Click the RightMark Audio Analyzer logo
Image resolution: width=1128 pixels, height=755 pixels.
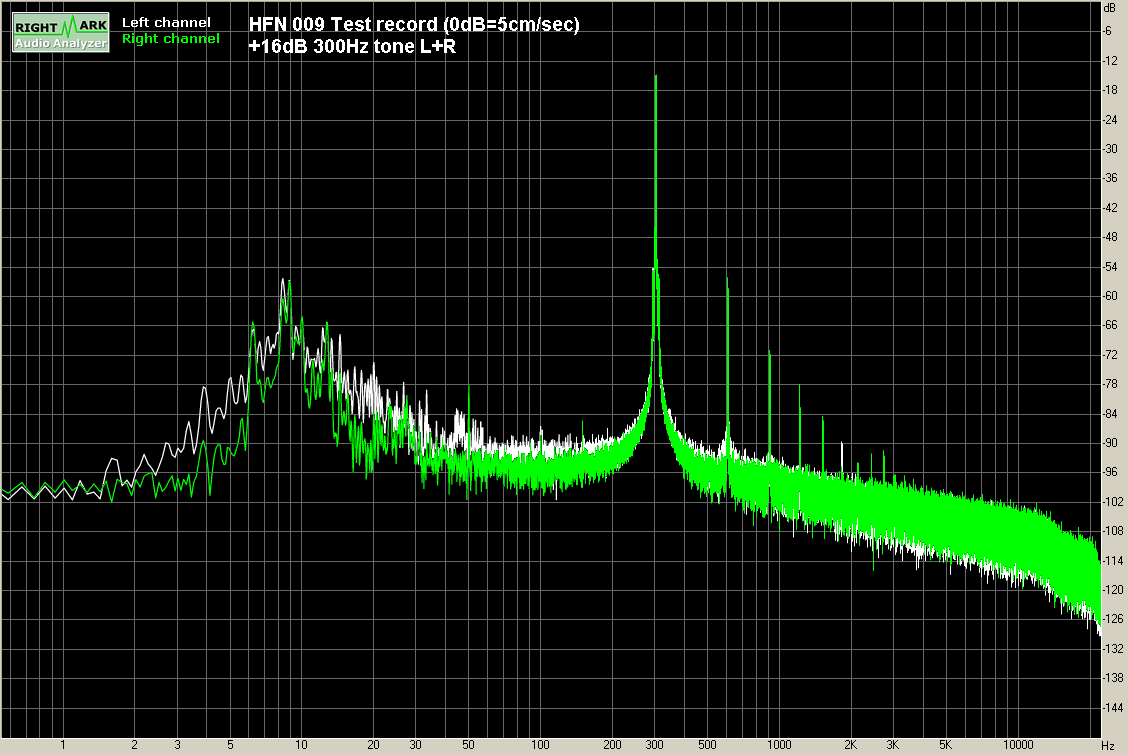(61, 32)
